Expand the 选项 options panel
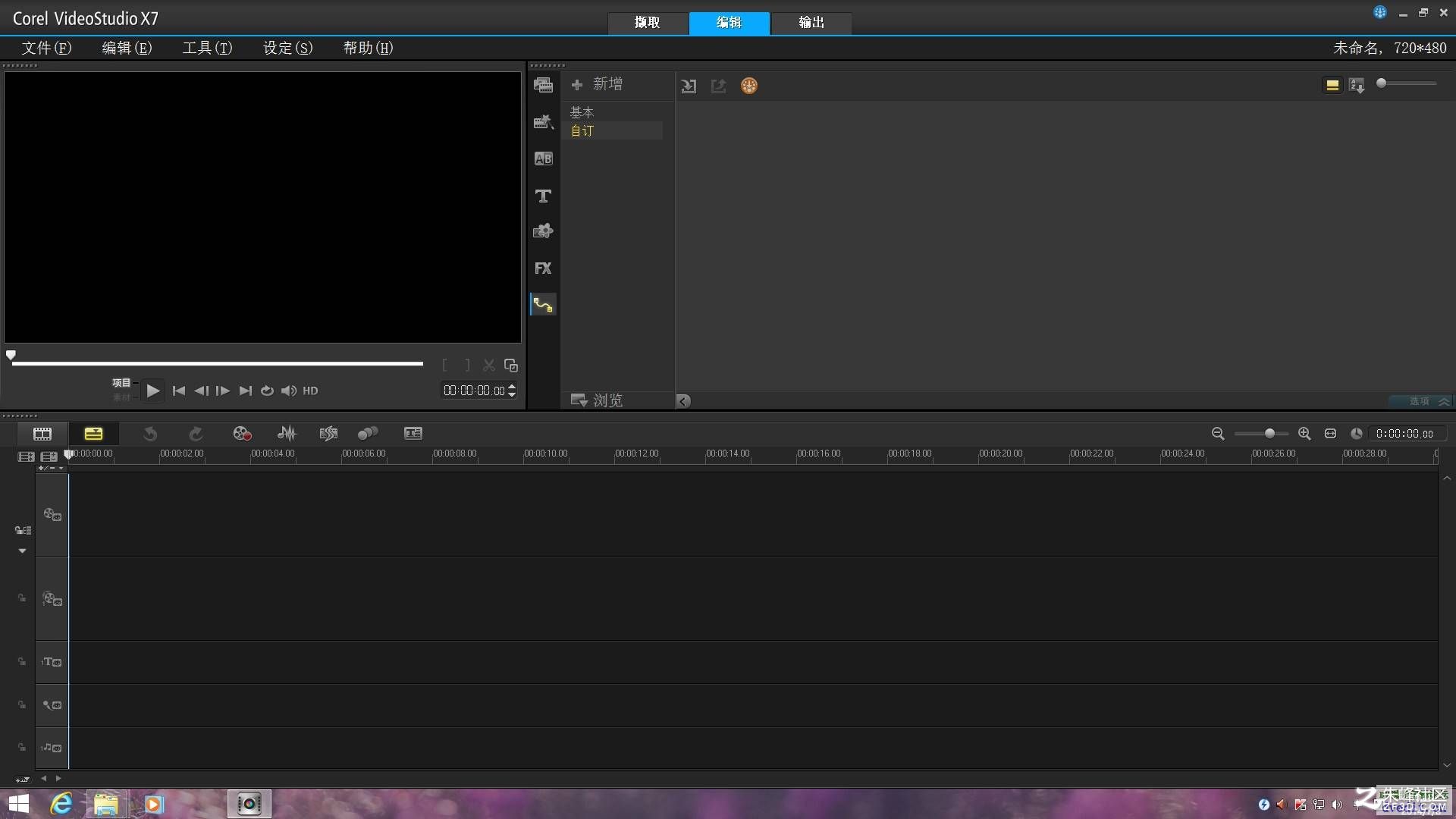Screen dimensions: 1456x819 1420,401
